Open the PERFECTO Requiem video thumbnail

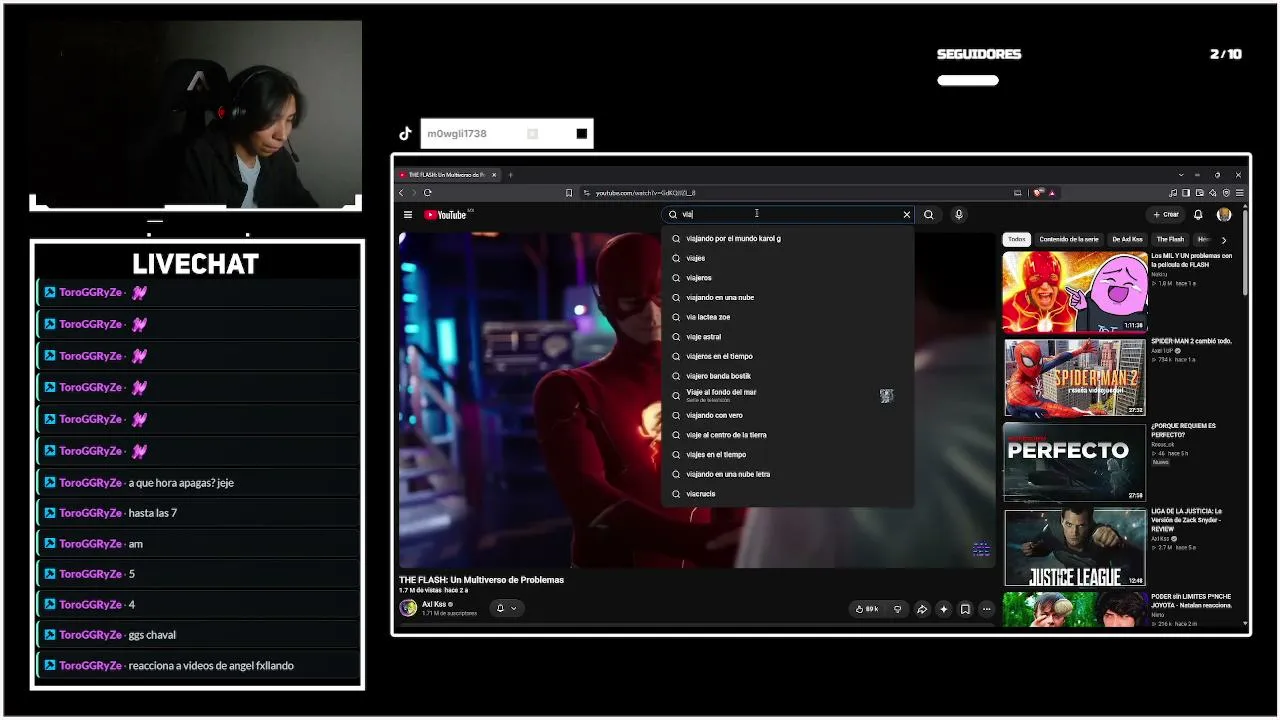coord(1075,462)
